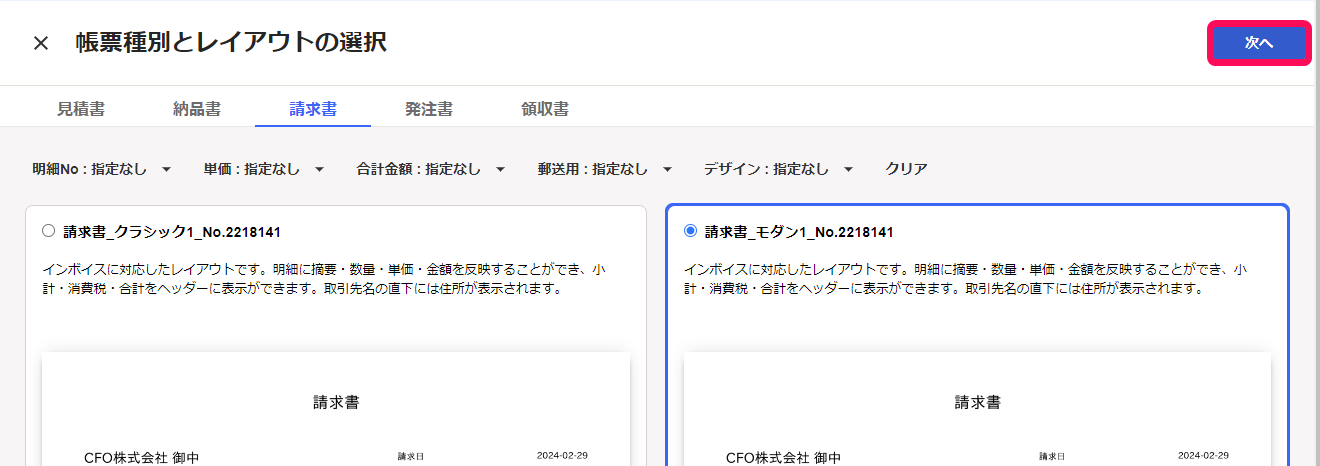Screen dimensions: 1320x466
Task: Click the クラシック1 layout description text
Action: 324,280
